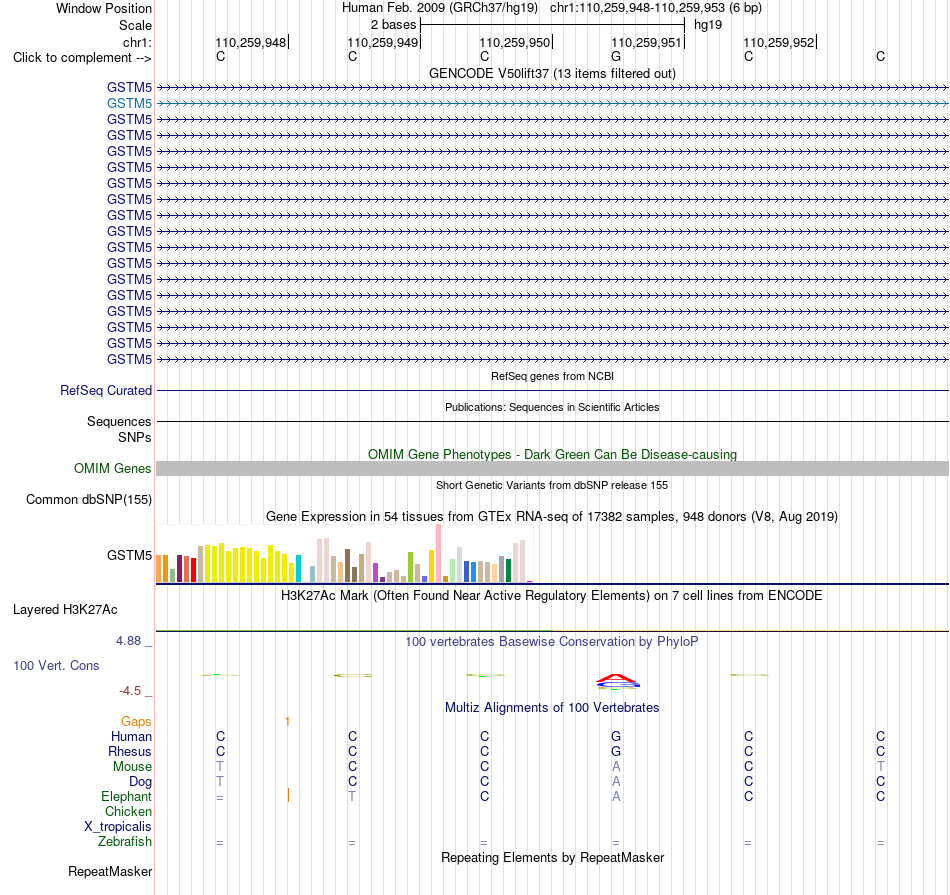Image resolution: width=950 pixels, height=895 pixels.
Task: Select the 'Dog' species label
Action: (x=140, y=782)
